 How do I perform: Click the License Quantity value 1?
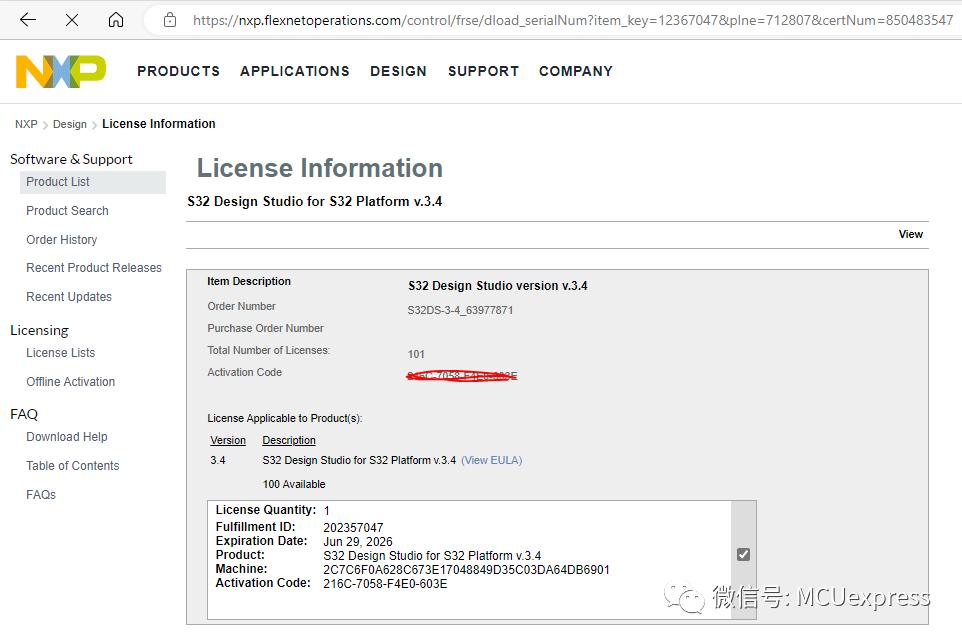tap(327, 511)
